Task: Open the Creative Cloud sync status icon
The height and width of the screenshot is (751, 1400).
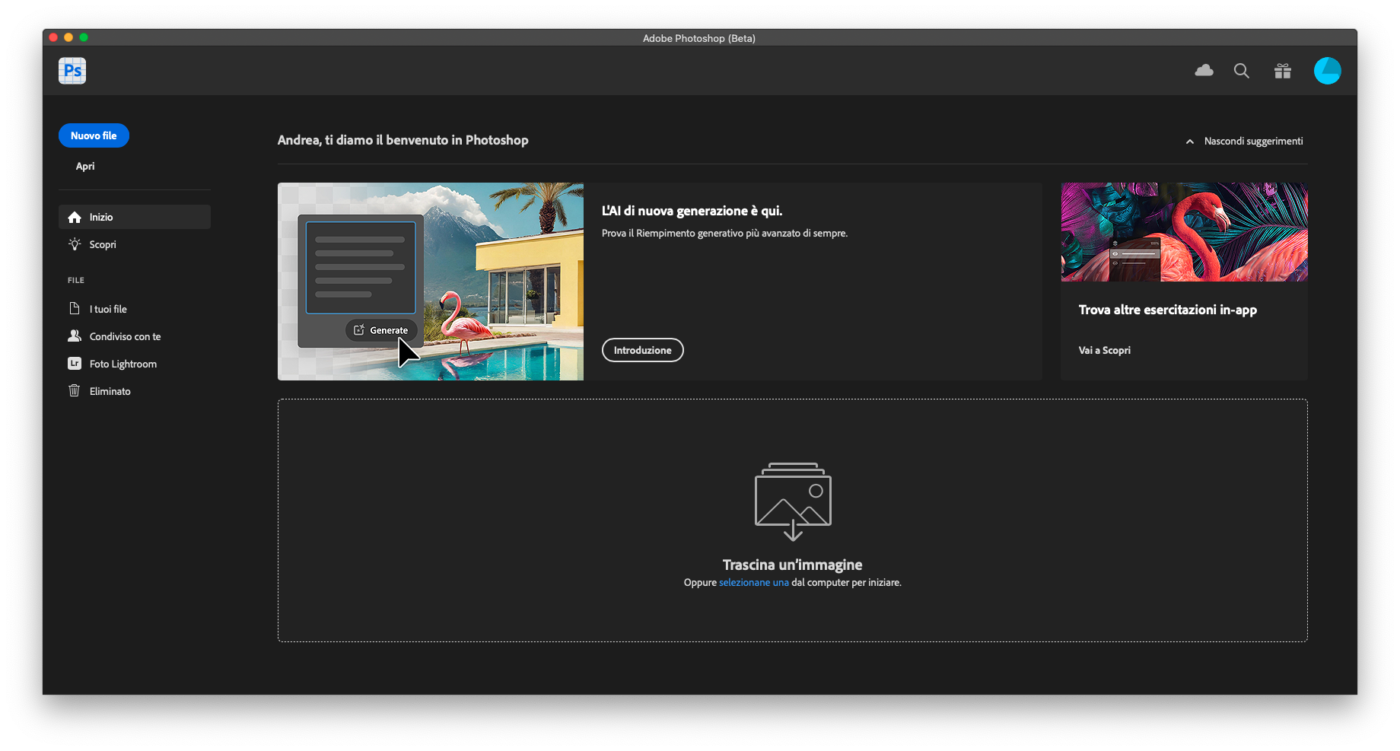Action: click(x=1204, y=70)
